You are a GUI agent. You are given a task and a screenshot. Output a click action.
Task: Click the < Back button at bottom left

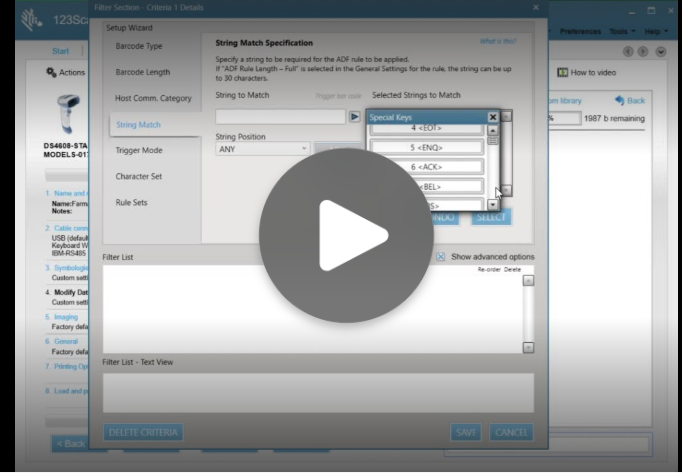[x=70, y=444]
